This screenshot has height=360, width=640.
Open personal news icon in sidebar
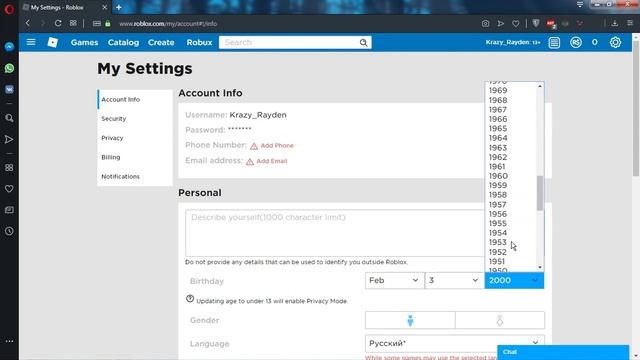(9, 210)
